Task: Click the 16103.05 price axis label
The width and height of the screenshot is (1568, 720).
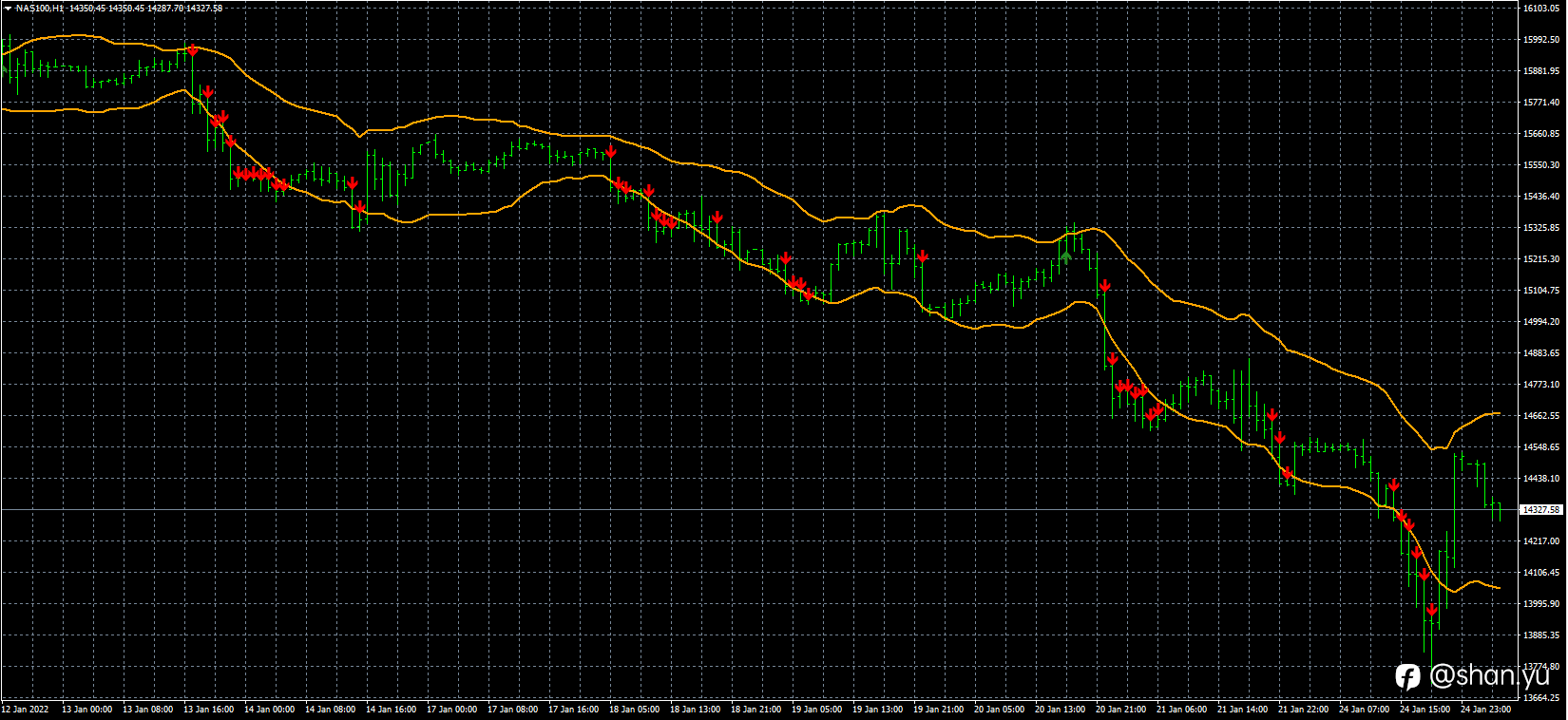Action: click(x=1541, y=9)
